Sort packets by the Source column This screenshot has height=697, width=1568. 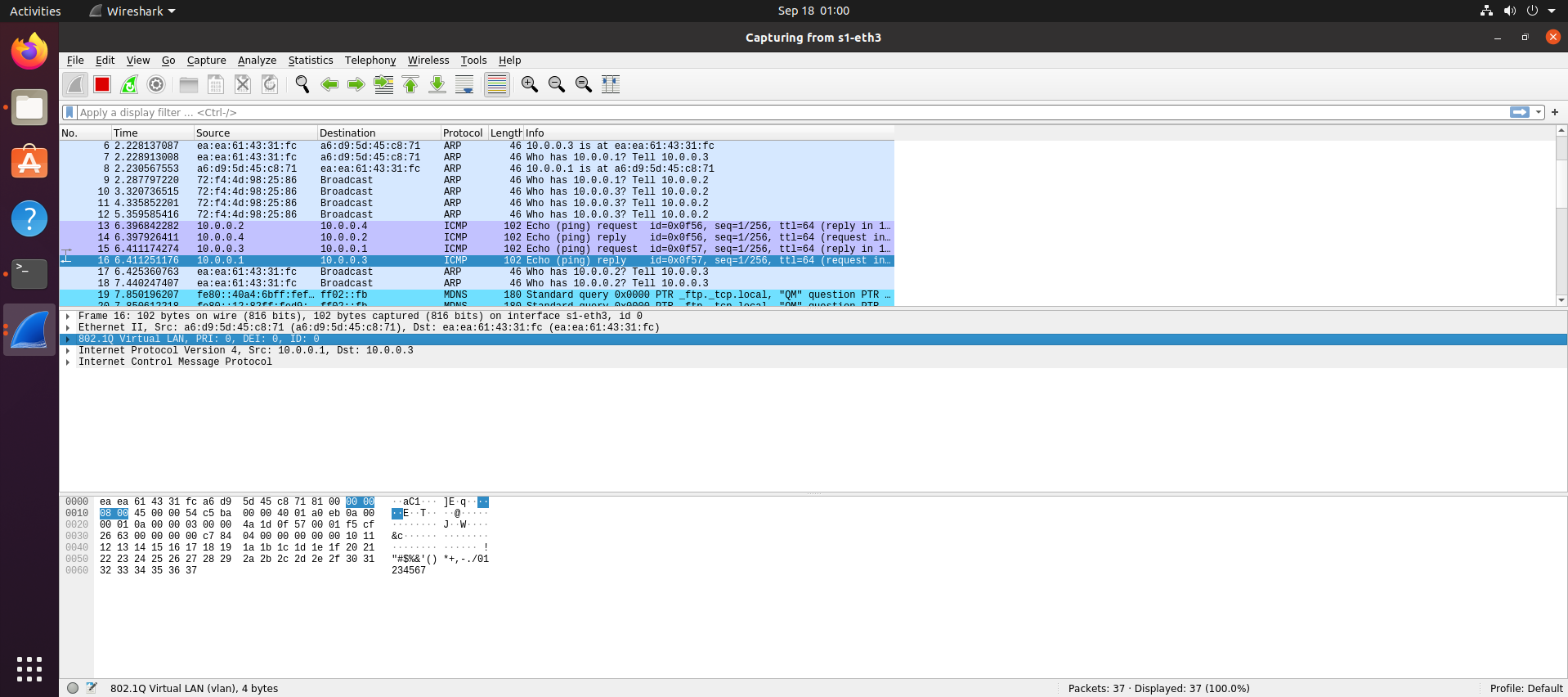pyautogui.click(x=255, y=133)
